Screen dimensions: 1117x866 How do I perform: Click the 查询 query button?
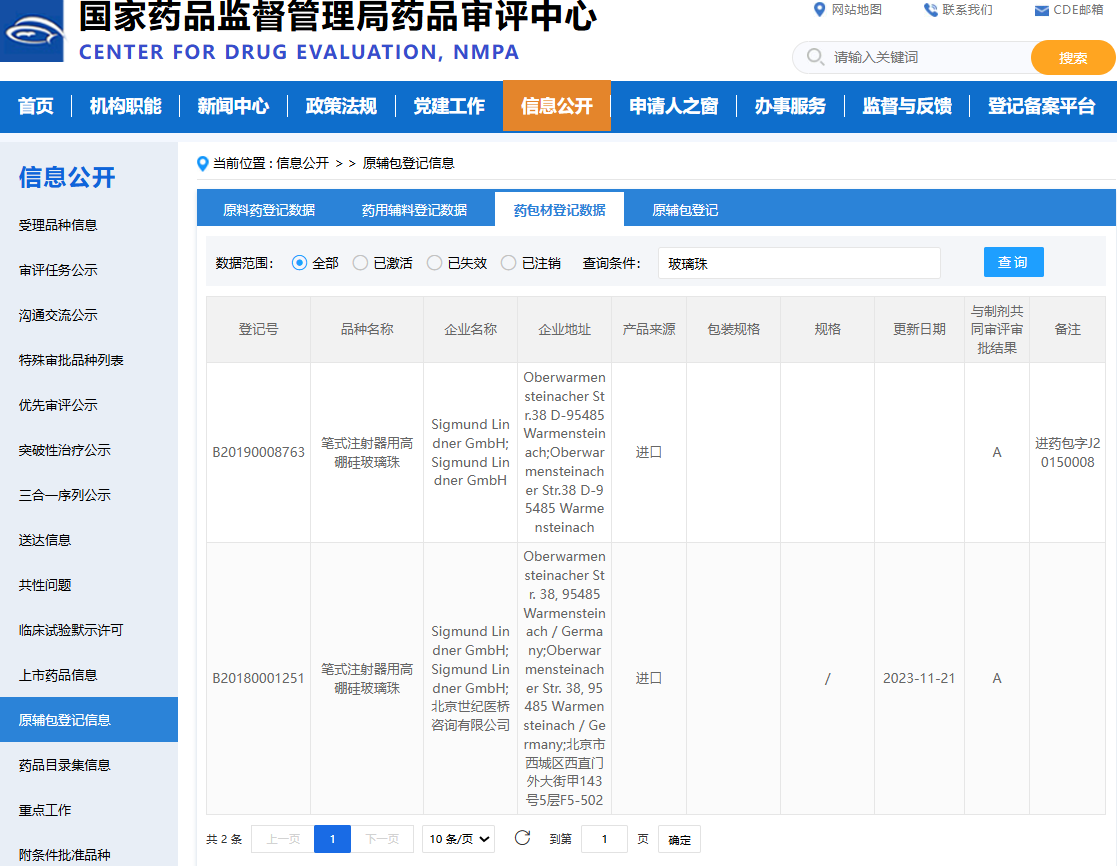coord(1013,262)
